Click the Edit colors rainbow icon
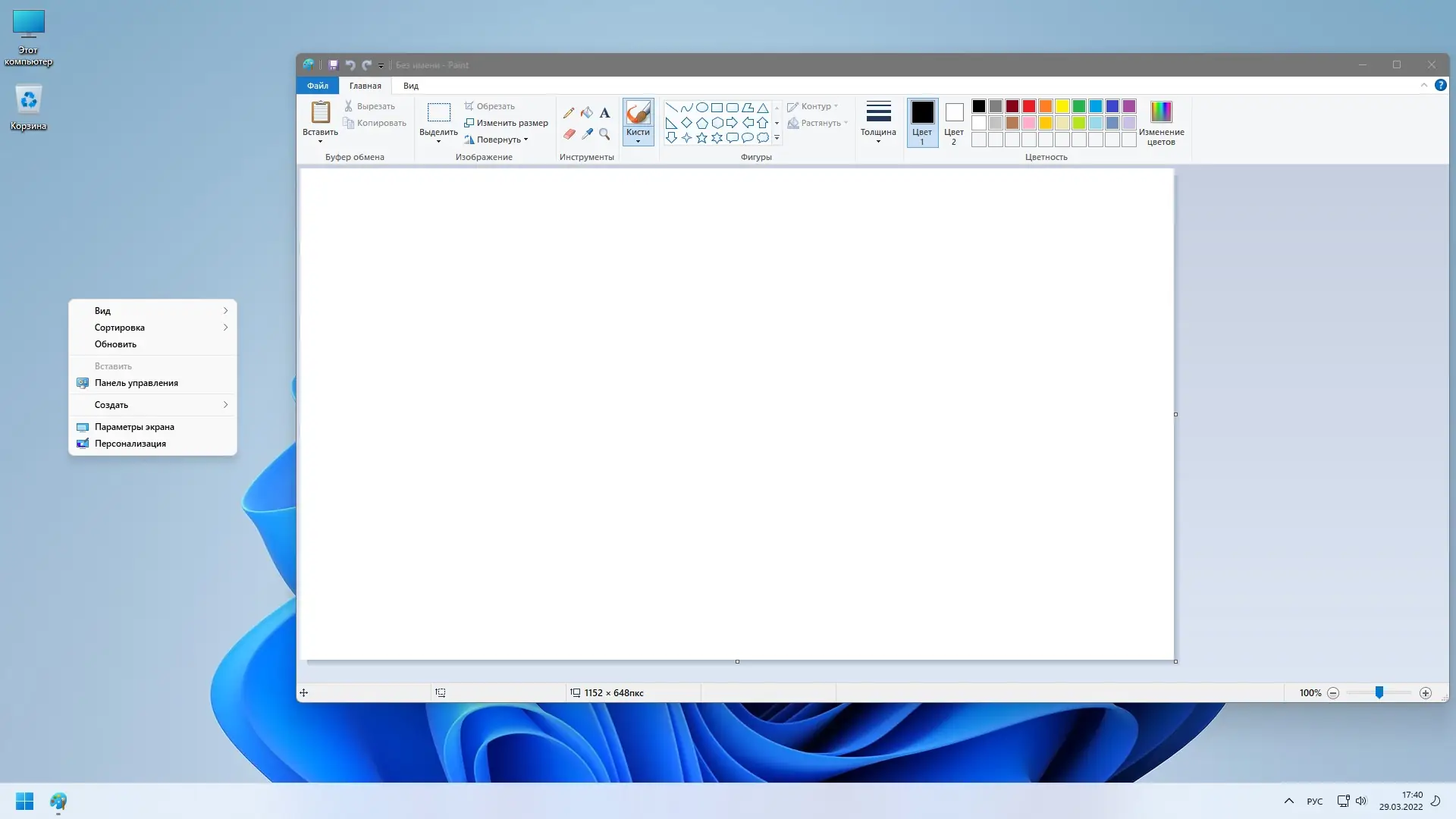 pos(1161,112)
